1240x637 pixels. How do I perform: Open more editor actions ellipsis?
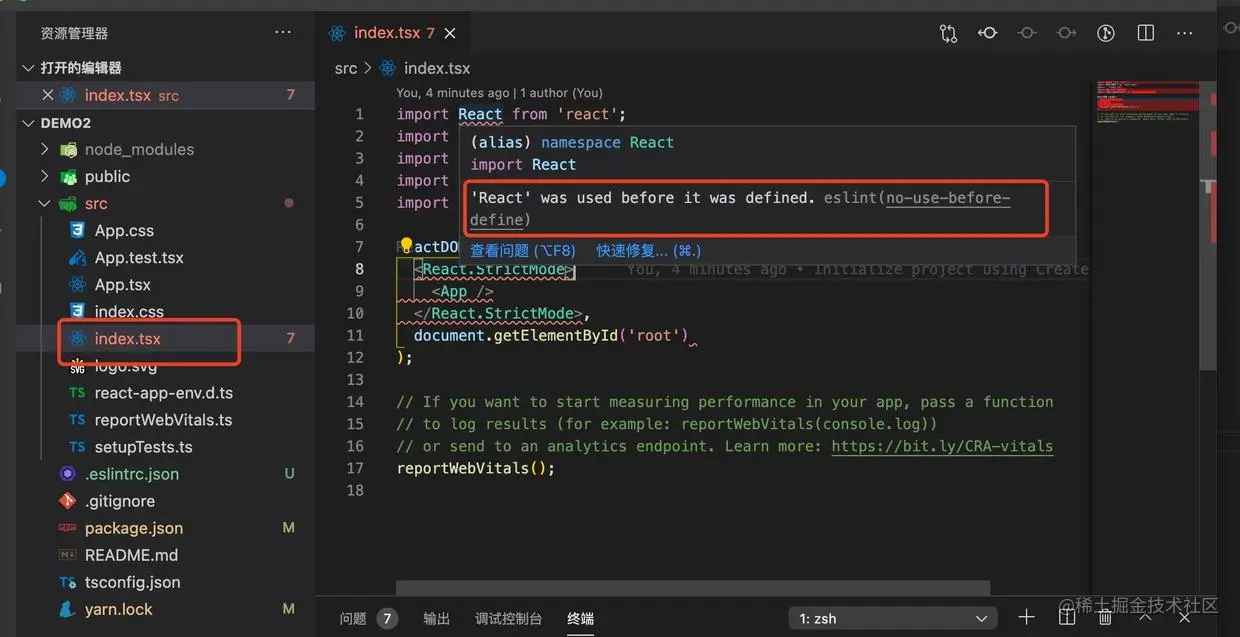point(1185,33)
